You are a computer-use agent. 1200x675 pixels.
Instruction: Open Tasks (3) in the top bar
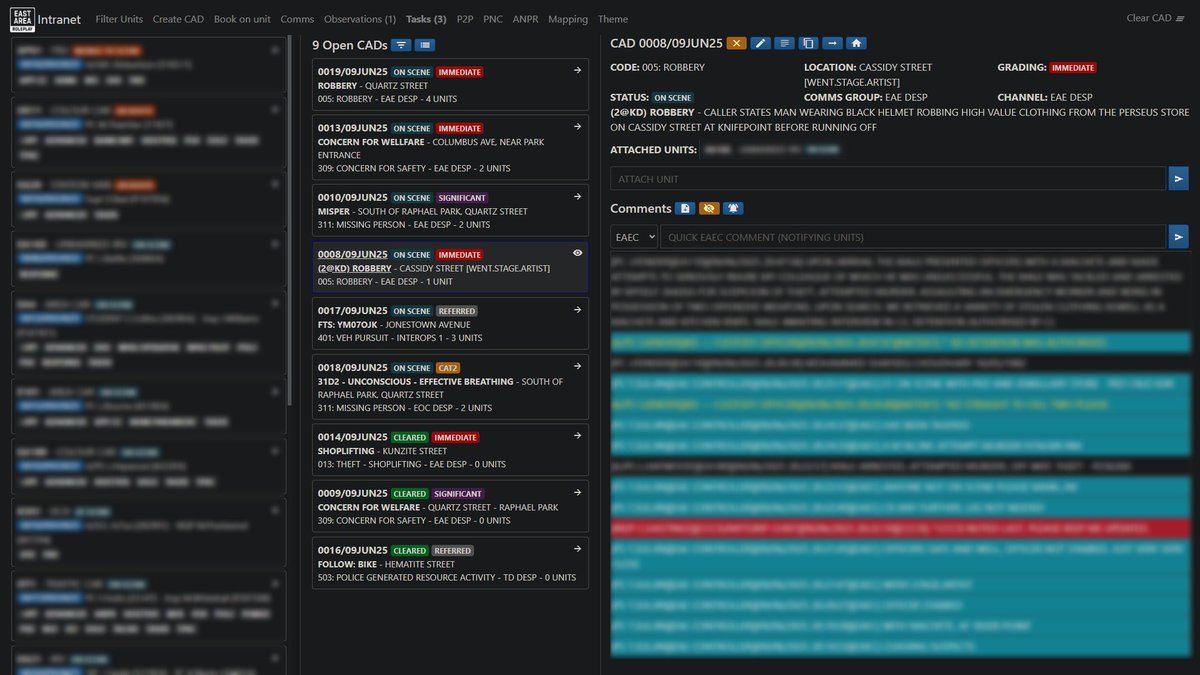[426, 19]
